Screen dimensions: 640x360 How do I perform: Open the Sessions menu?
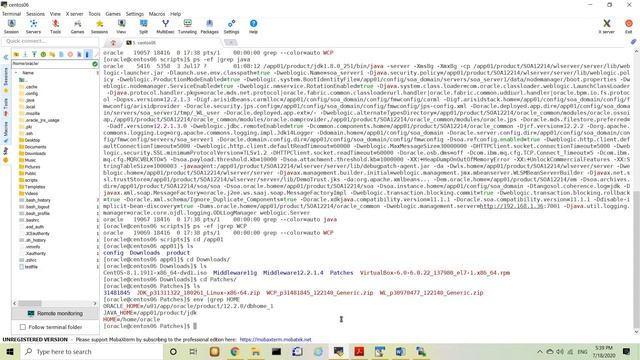point(36,14)
